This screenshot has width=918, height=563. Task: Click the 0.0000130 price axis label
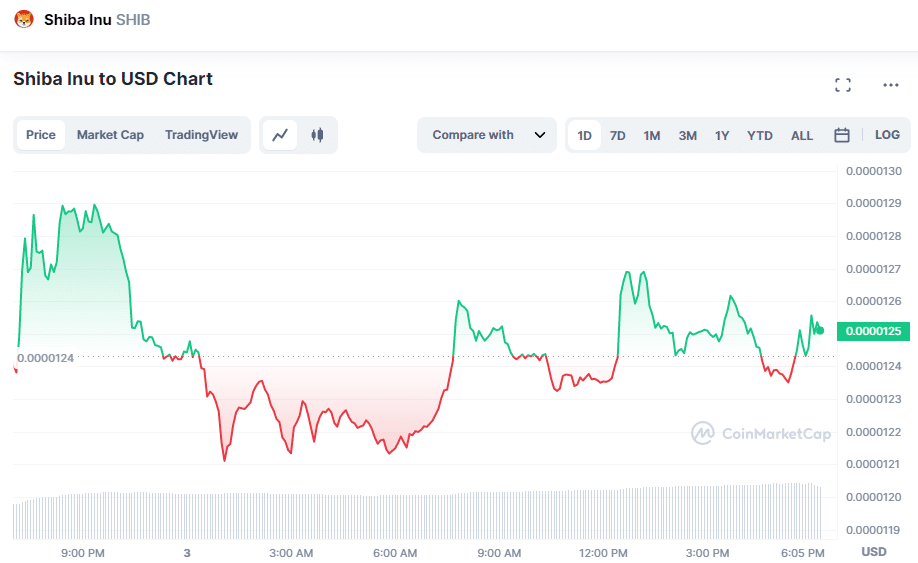click(874, 171)
